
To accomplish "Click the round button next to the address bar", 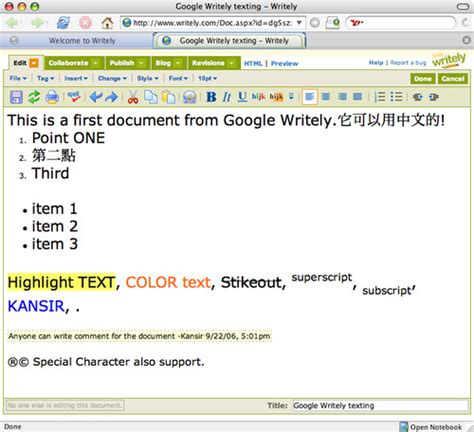I will pyautogui.click(x=315, y=23).
